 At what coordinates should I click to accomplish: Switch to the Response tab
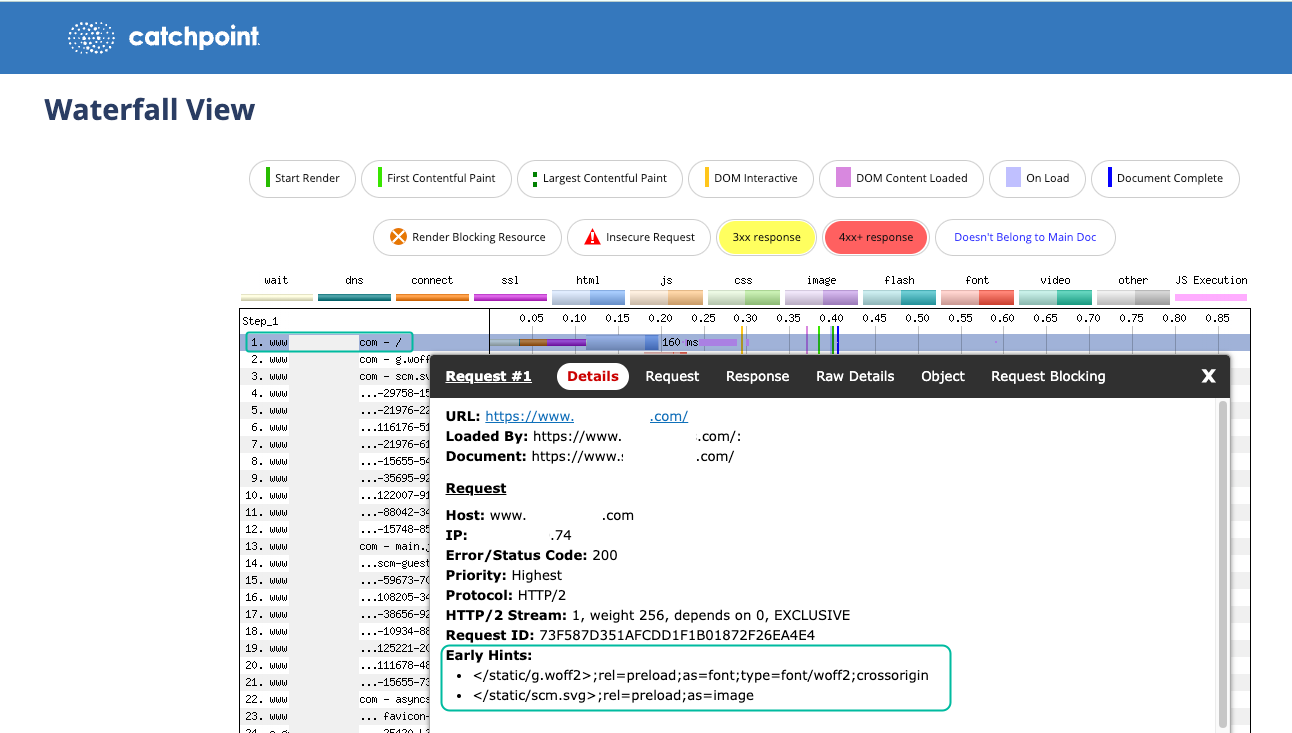point(757,376)
